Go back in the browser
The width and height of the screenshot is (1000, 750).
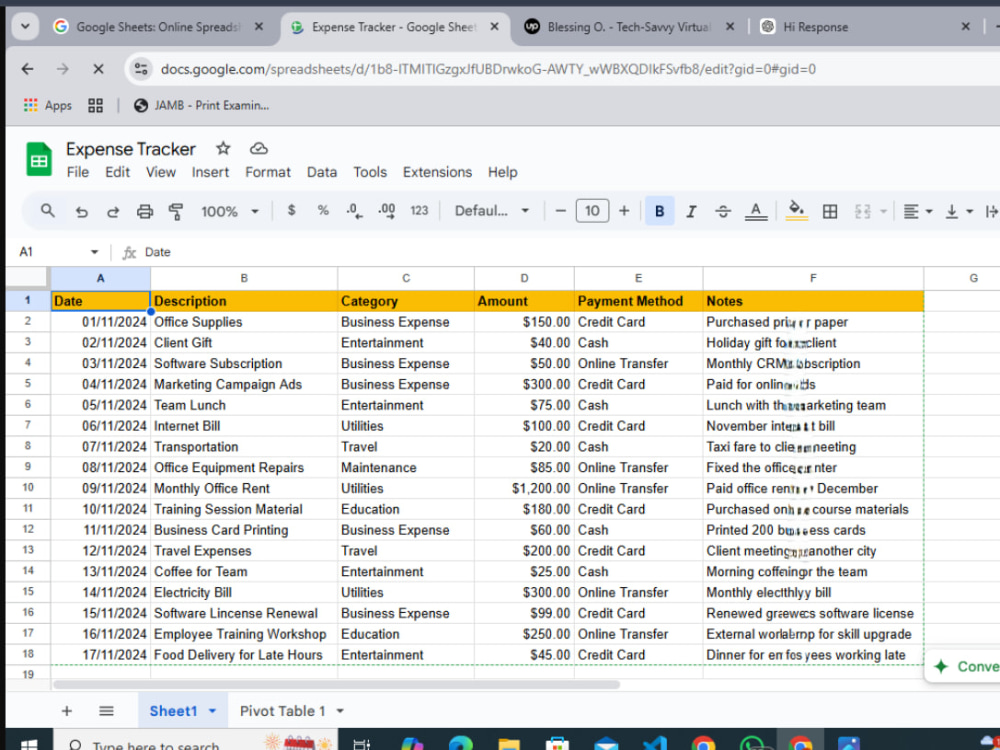point(27,69)
